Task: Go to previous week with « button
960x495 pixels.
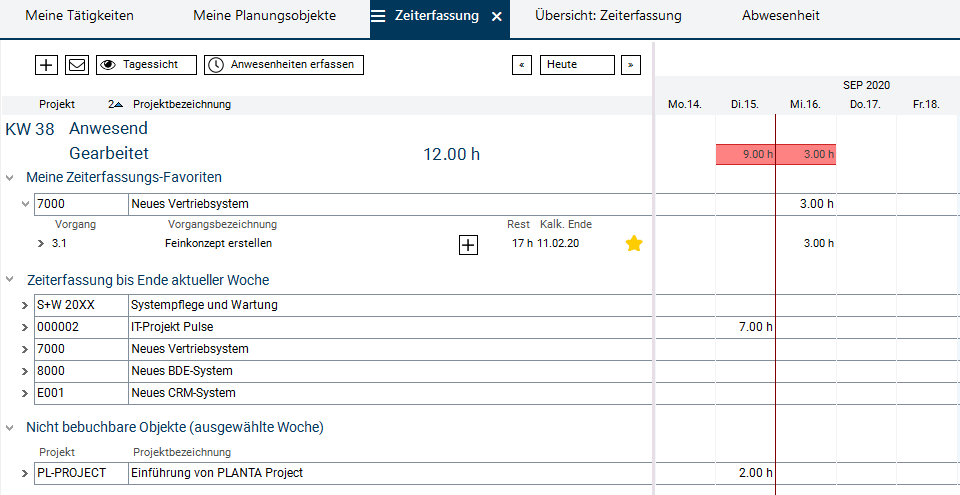Action: click(521, 65)
